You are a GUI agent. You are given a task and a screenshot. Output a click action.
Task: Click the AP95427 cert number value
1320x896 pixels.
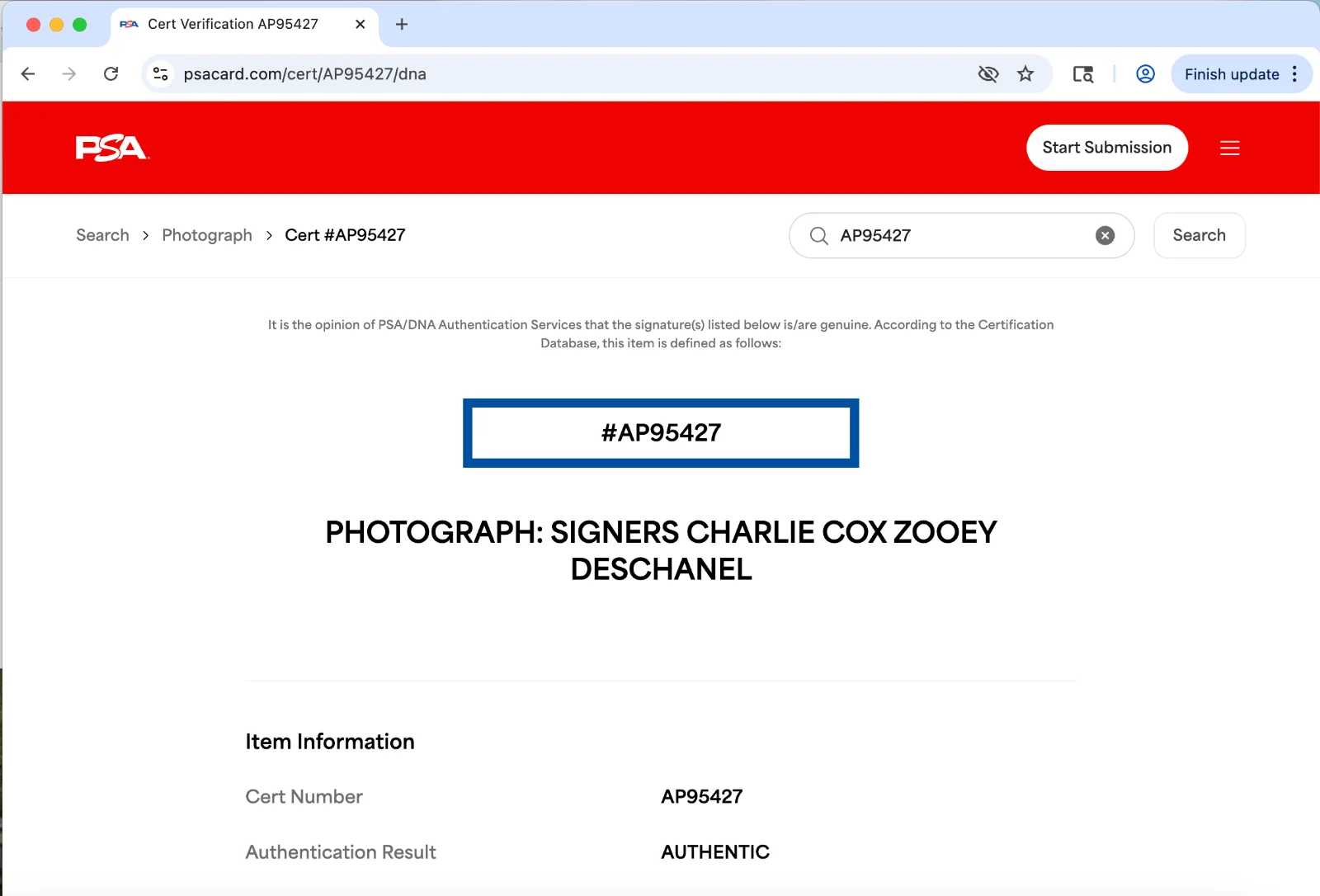702,797
